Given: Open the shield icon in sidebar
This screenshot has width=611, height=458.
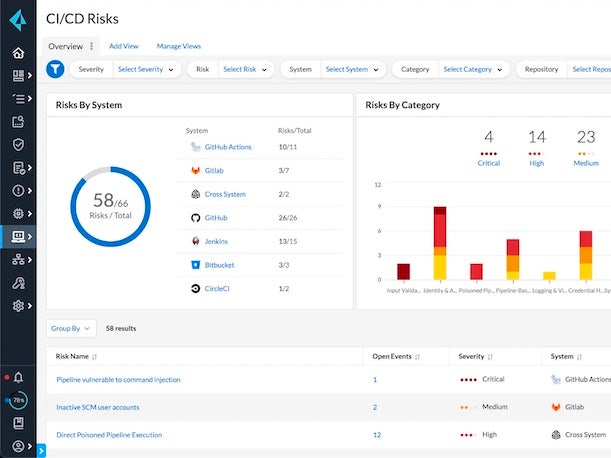Looking at the screenshot, I should (x=18, y=144).
